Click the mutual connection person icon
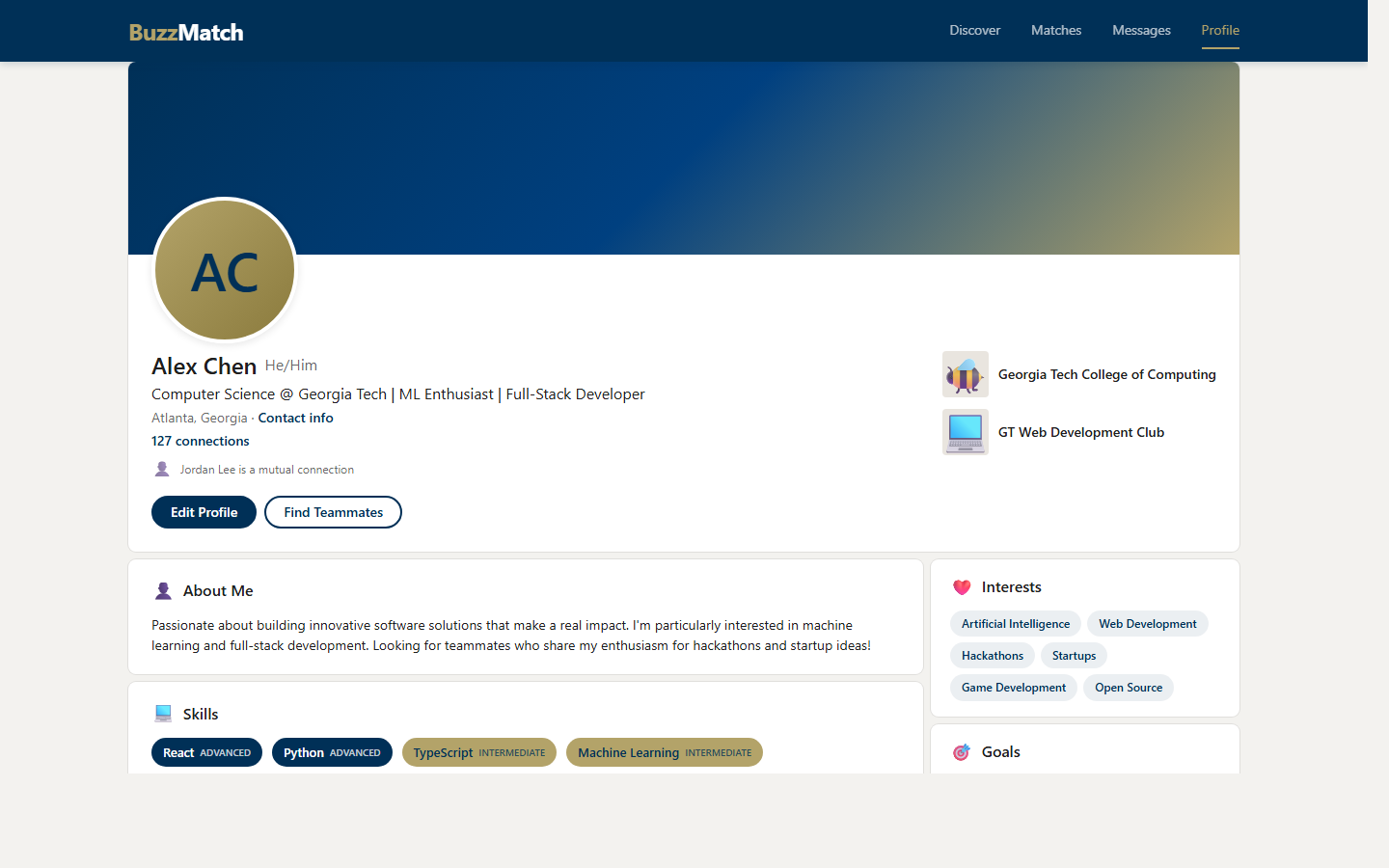 (x=162, y=470)
